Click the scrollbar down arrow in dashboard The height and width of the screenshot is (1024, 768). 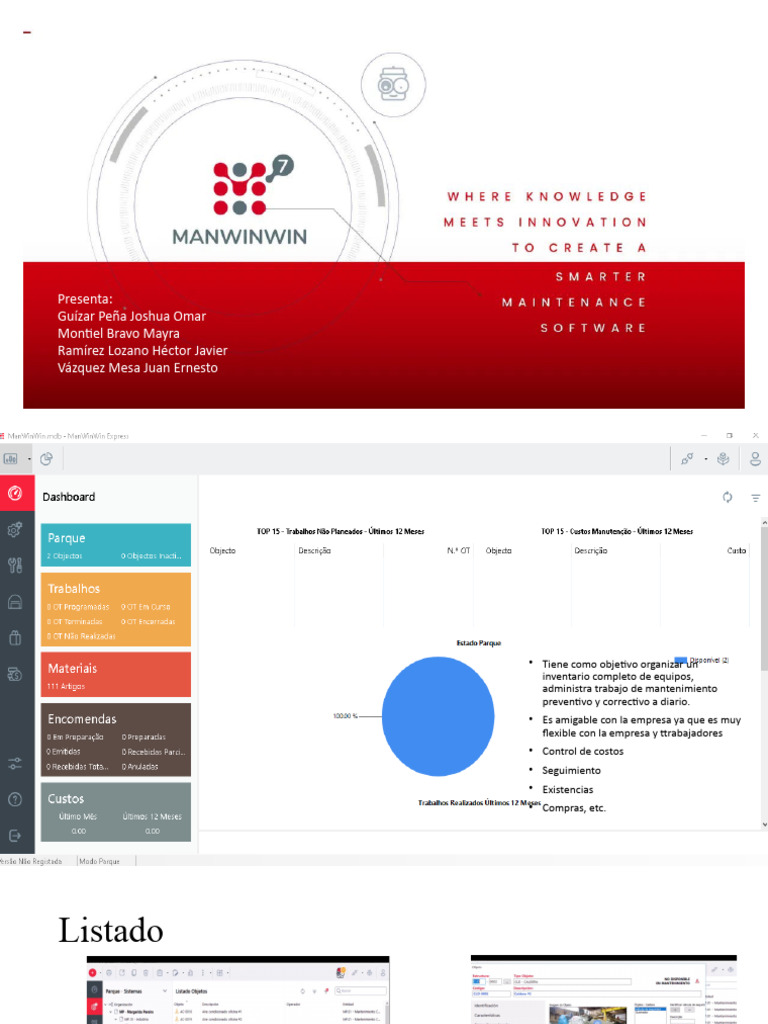[x=764, y=825]
